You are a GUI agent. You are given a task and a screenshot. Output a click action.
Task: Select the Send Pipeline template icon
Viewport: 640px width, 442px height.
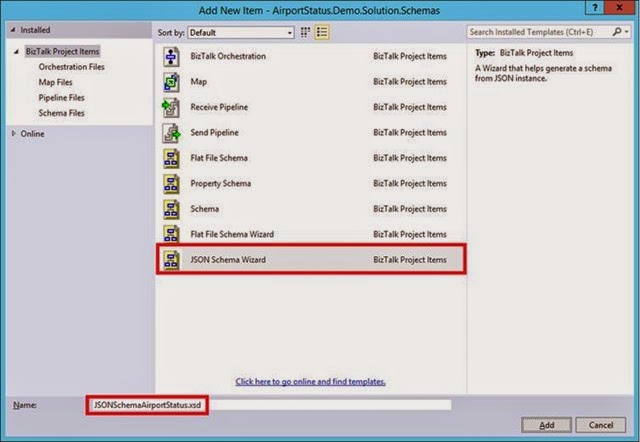click(171, 133)
